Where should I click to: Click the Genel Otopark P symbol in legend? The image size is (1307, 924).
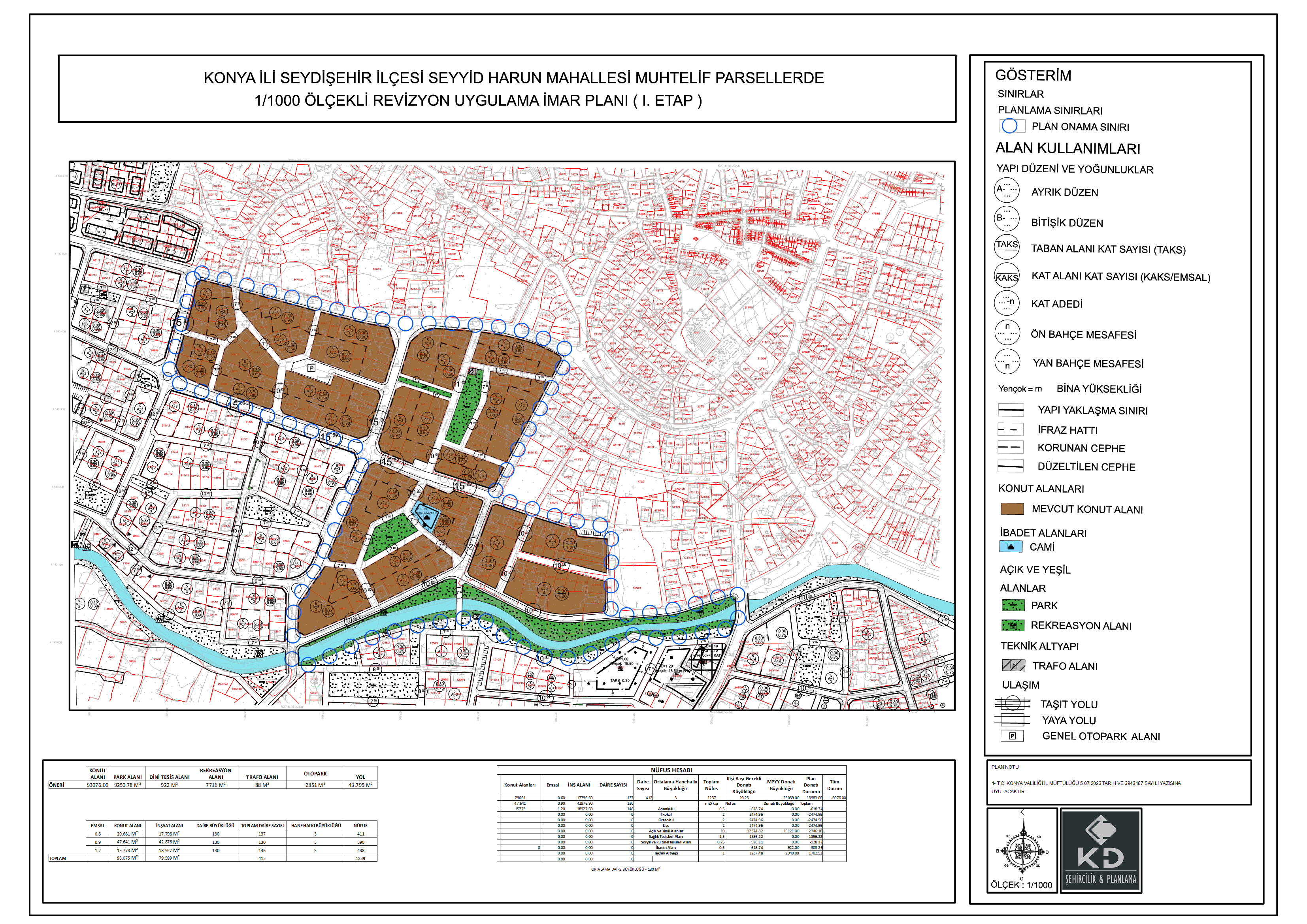coord(1012,736)
